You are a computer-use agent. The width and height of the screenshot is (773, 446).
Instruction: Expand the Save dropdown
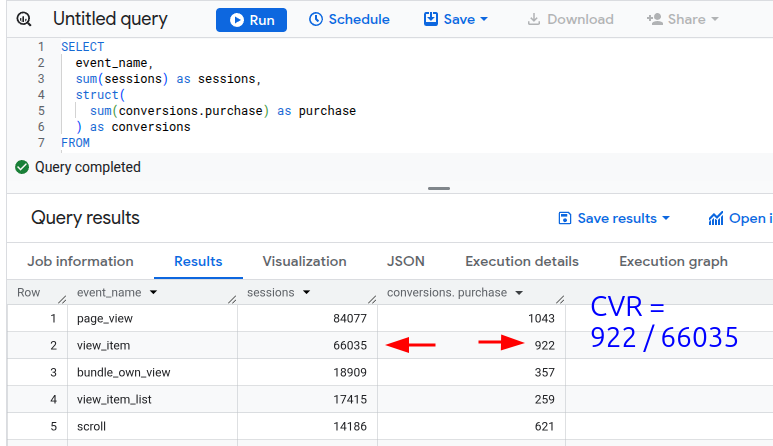[x=456, y=20]
